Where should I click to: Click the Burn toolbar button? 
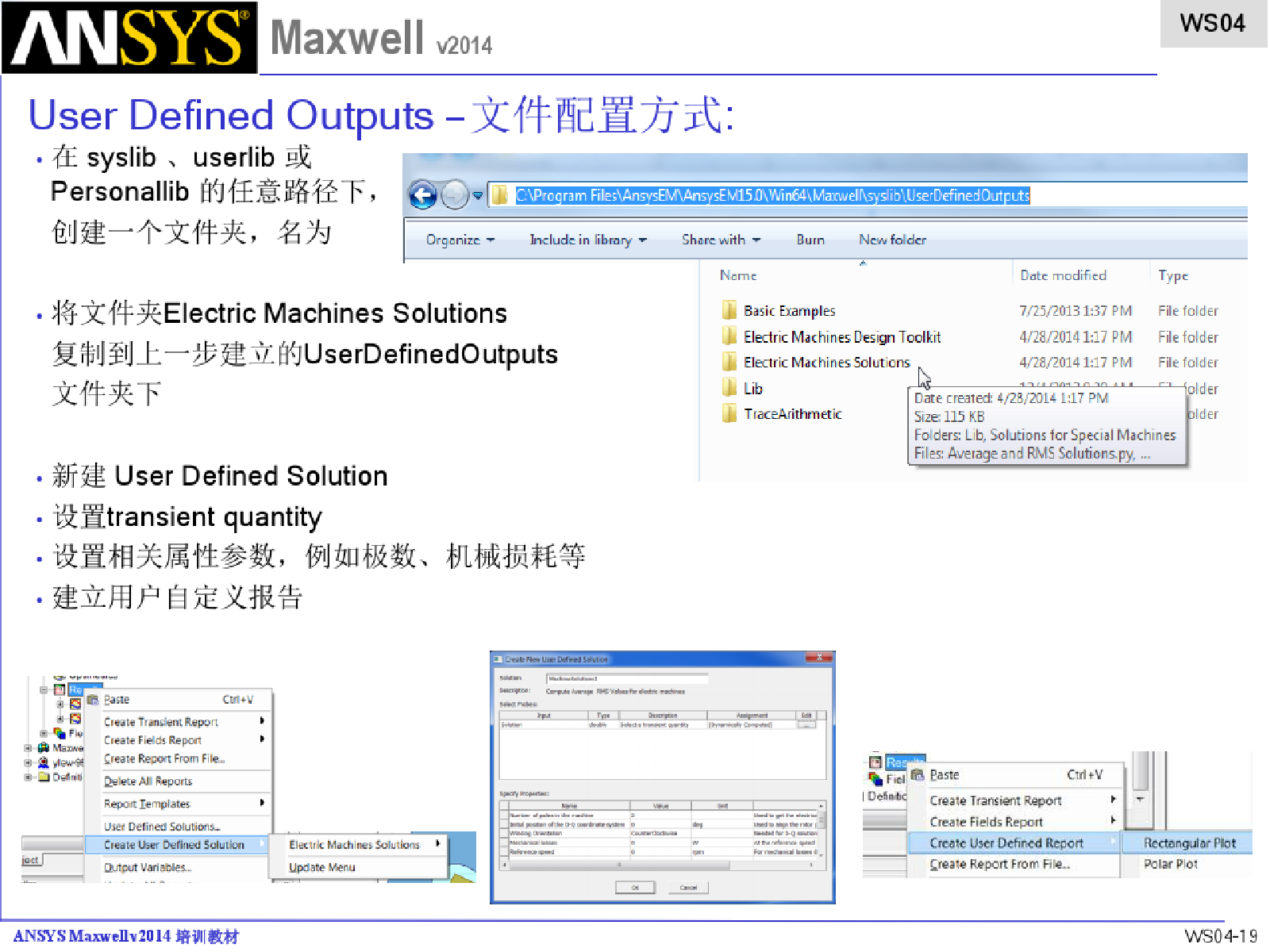810,240
